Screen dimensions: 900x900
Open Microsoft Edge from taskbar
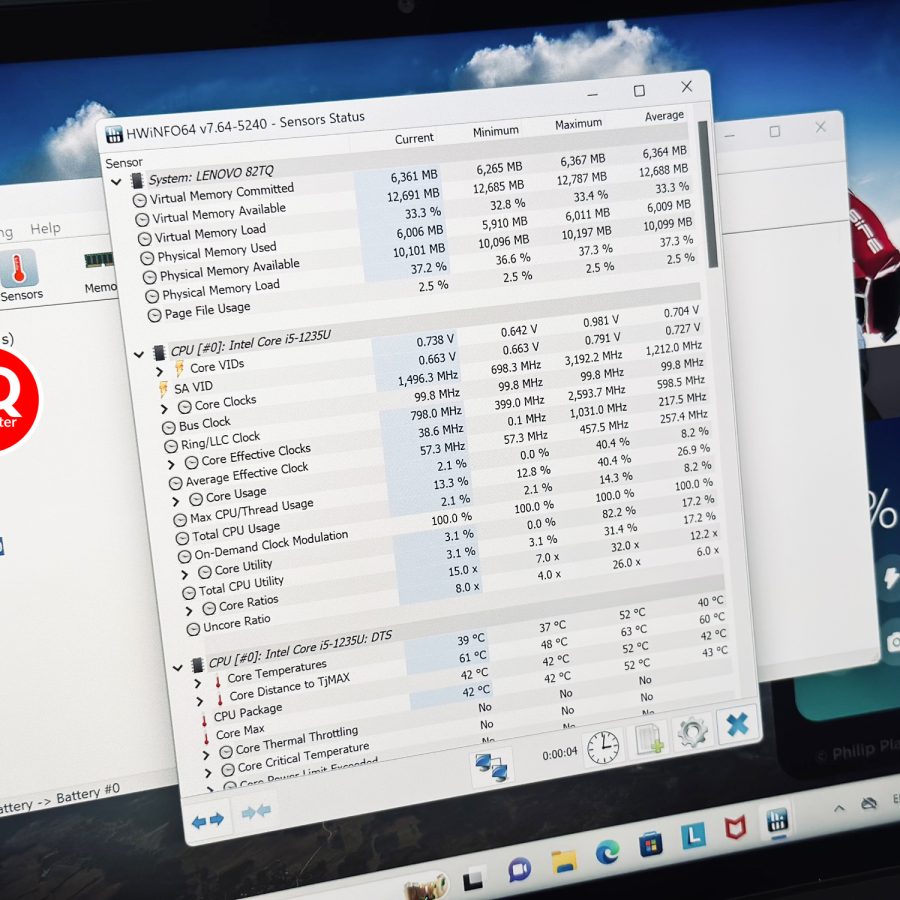tap(607, 851)
